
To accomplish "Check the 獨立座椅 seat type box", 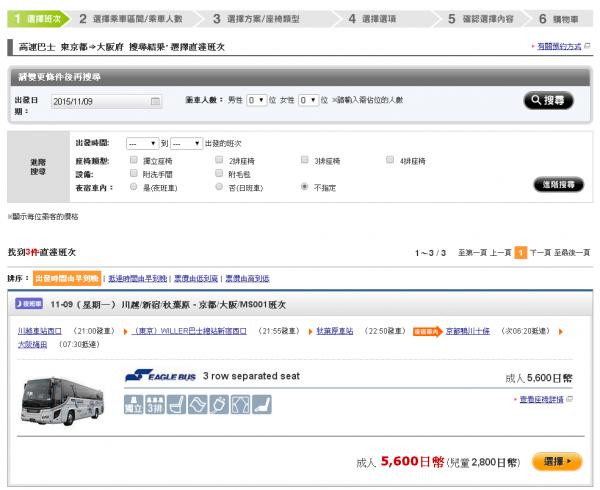I will 134,160.
